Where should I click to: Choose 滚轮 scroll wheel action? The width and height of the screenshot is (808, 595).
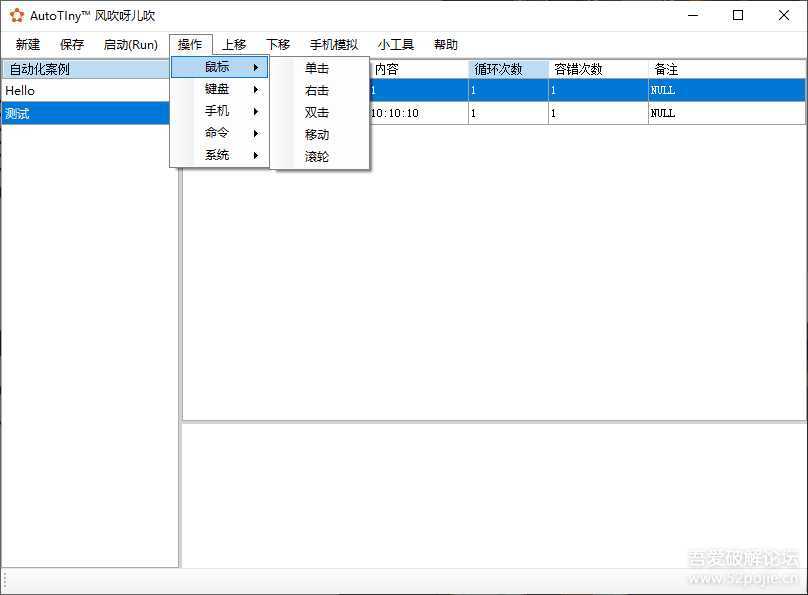tap(316, 156)
